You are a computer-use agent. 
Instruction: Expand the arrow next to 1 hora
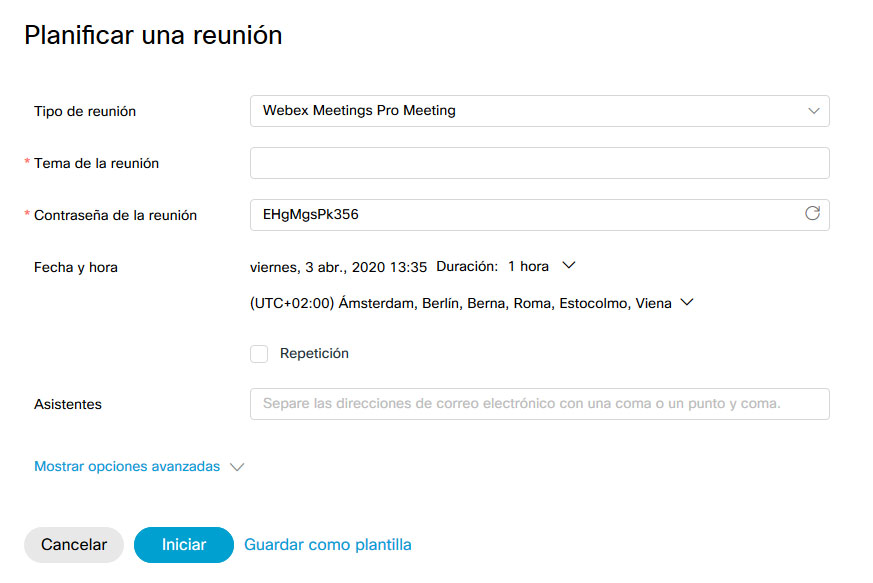[x=569, y=266]
